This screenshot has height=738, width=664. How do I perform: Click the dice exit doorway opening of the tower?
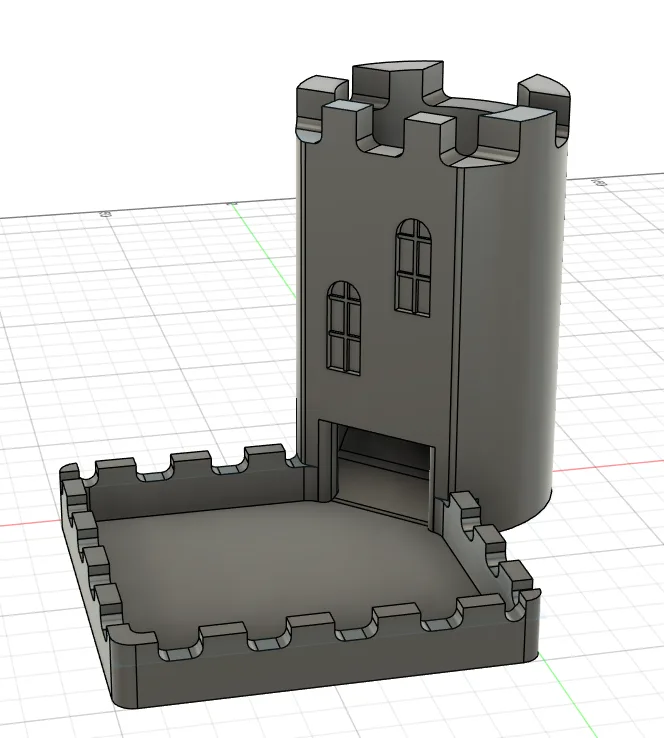coord(383,472)
